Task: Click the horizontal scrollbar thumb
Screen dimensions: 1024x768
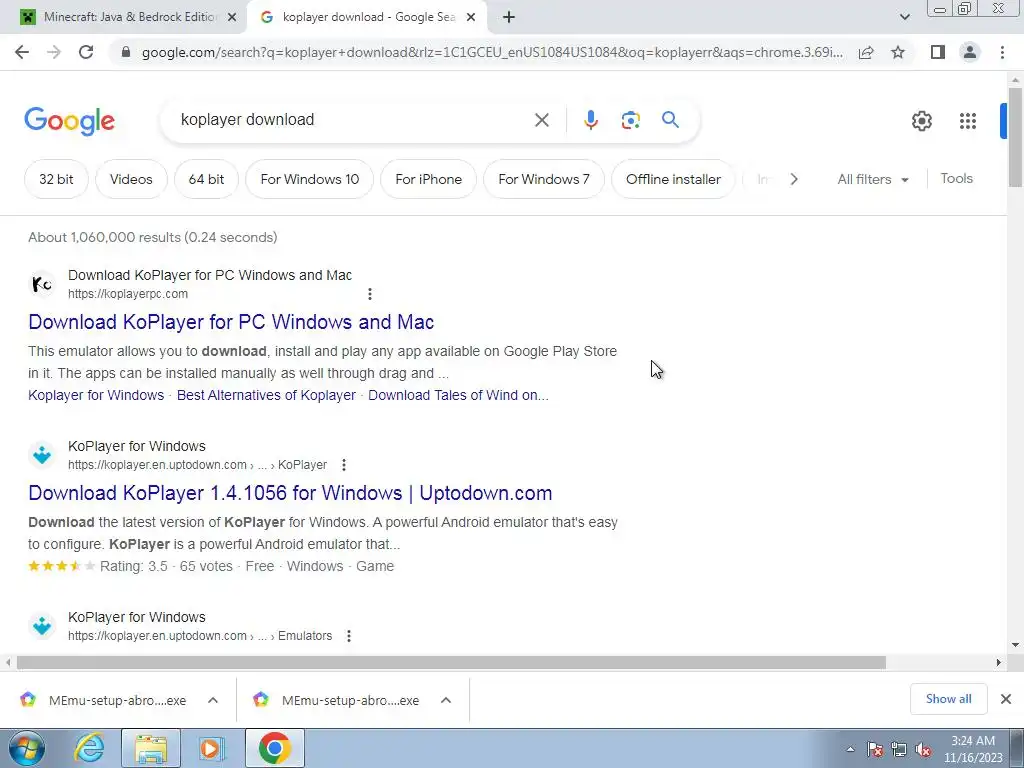Action: tap(451, 662)
